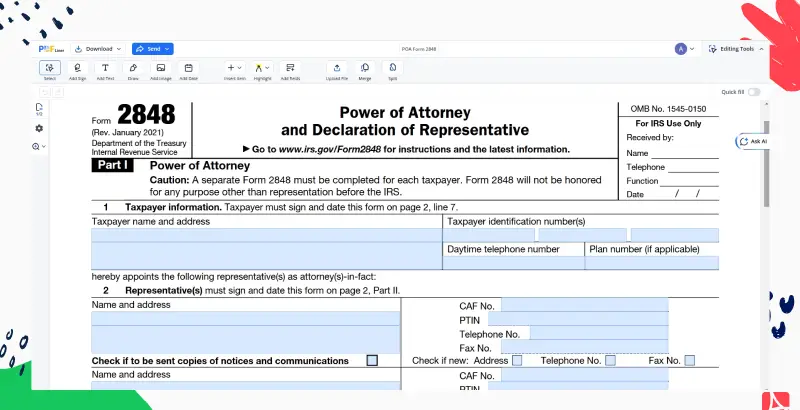This screenshot has width=800, height=410.
Task: Click the first representative name field
Action: point(245,319)
